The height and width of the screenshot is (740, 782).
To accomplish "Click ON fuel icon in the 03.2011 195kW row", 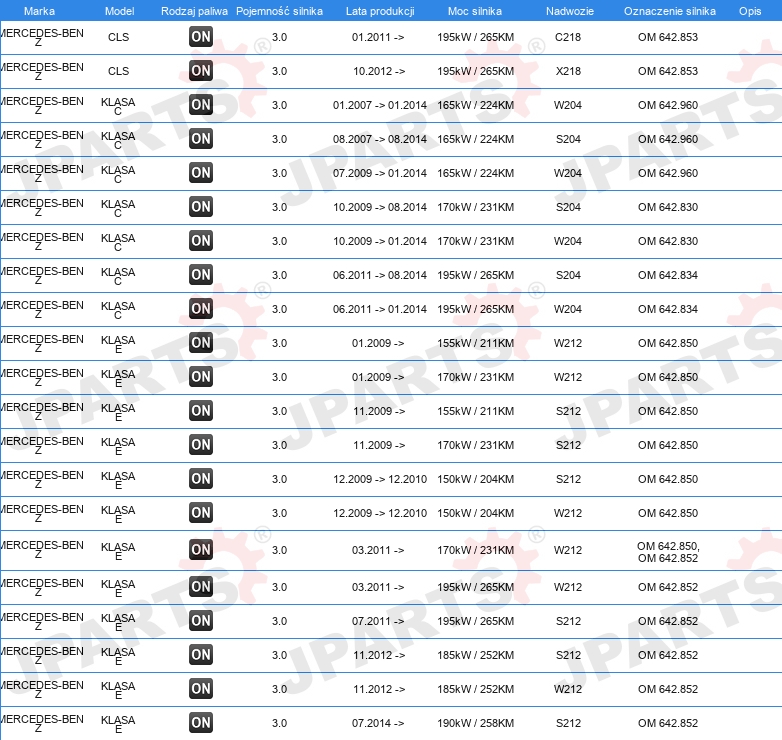I will pyautogui.click(x=201, y=586).
